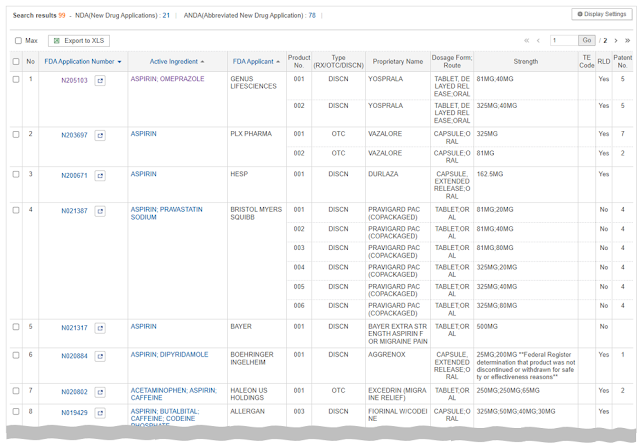640x446 pixels.
Task: Click the Patent No. column header
Action: coord(622,62)
